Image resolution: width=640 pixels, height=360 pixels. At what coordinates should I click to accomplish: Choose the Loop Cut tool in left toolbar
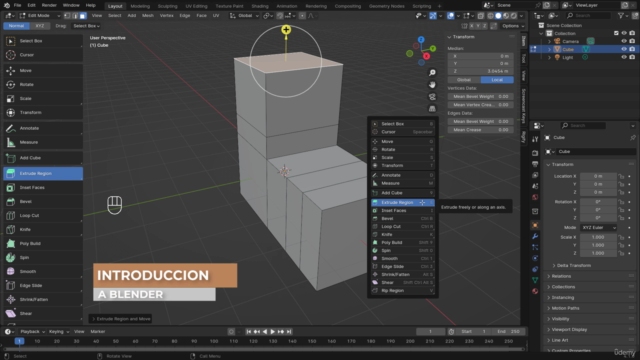click(43, 216)
